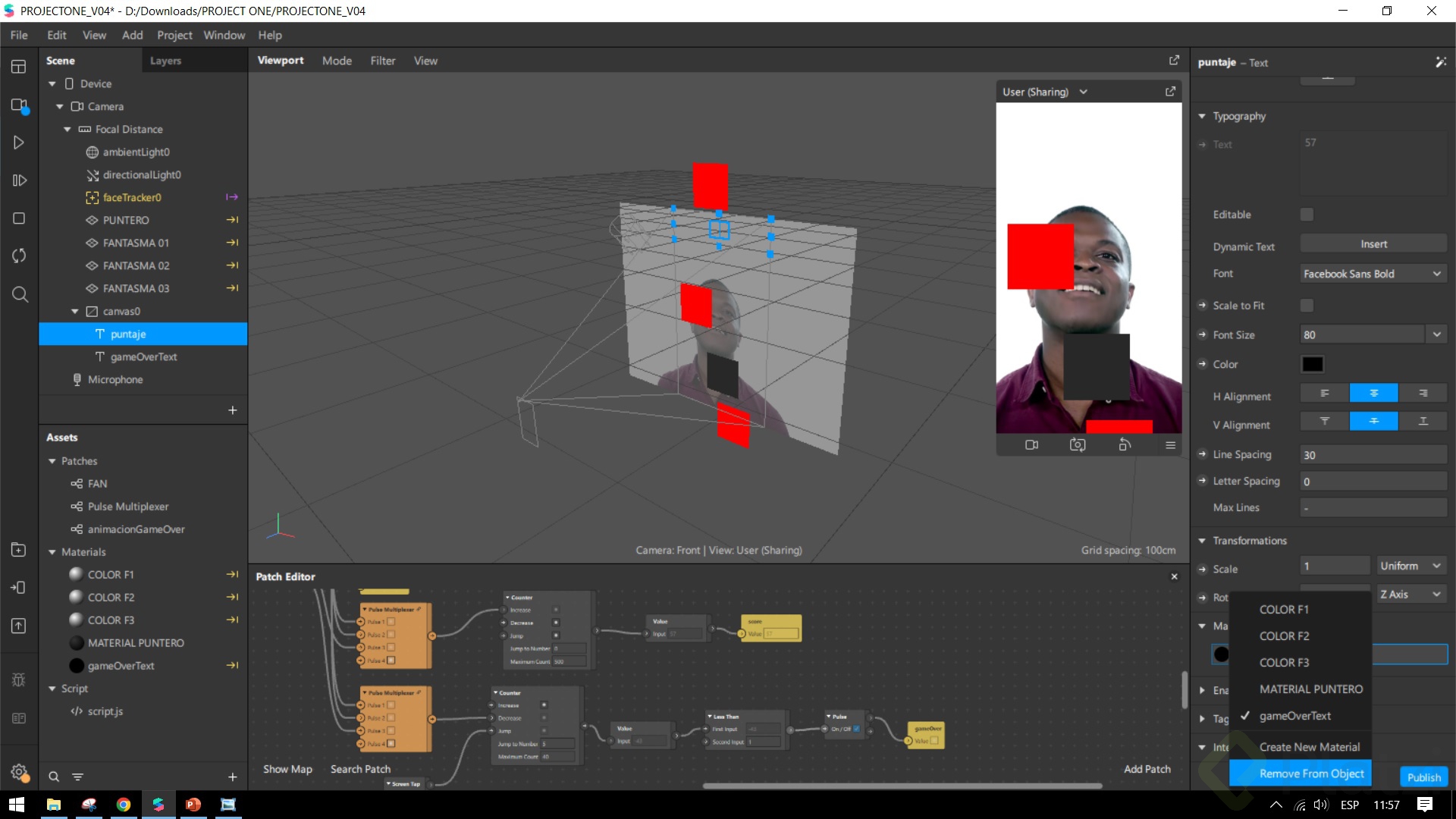Viewport: 1456px width, 819px height.
Task: Rotate the simulator device icon
Action: (x=1125, y=445)
